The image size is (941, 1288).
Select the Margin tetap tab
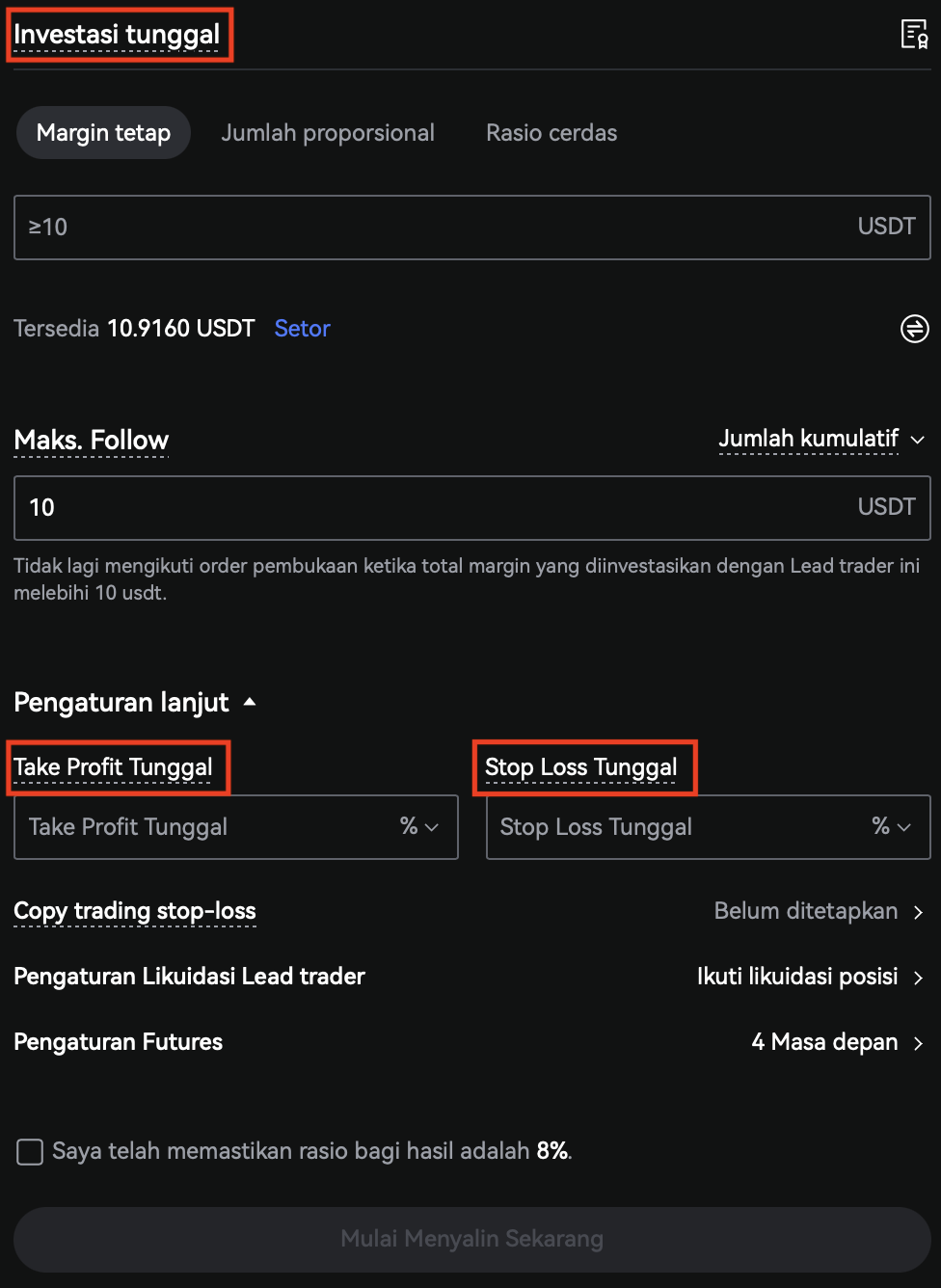[103, 133]
